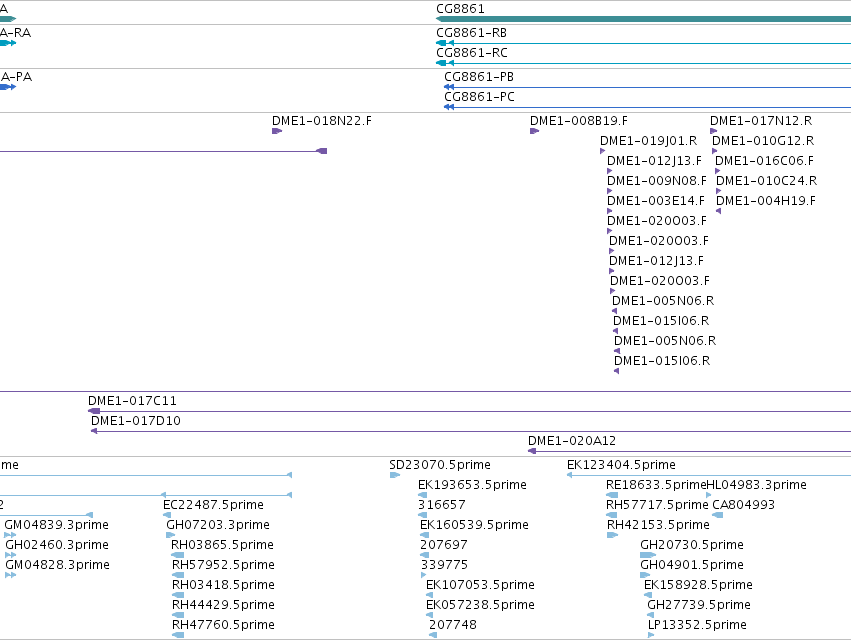Click the DME1-003E14.F label

[656, 201]
